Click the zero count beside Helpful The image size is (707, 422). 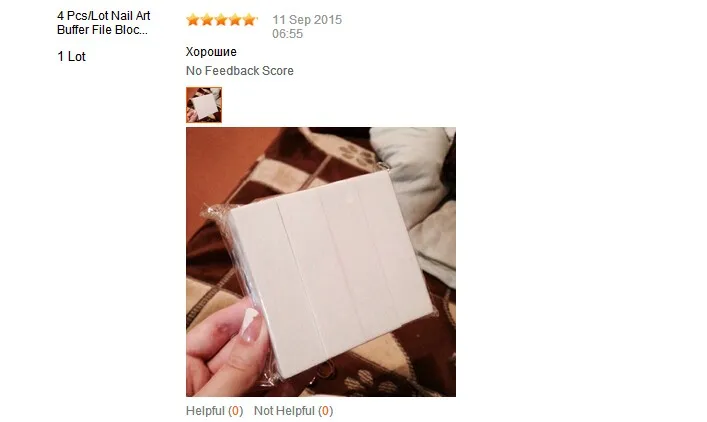(x=235, y=411)
